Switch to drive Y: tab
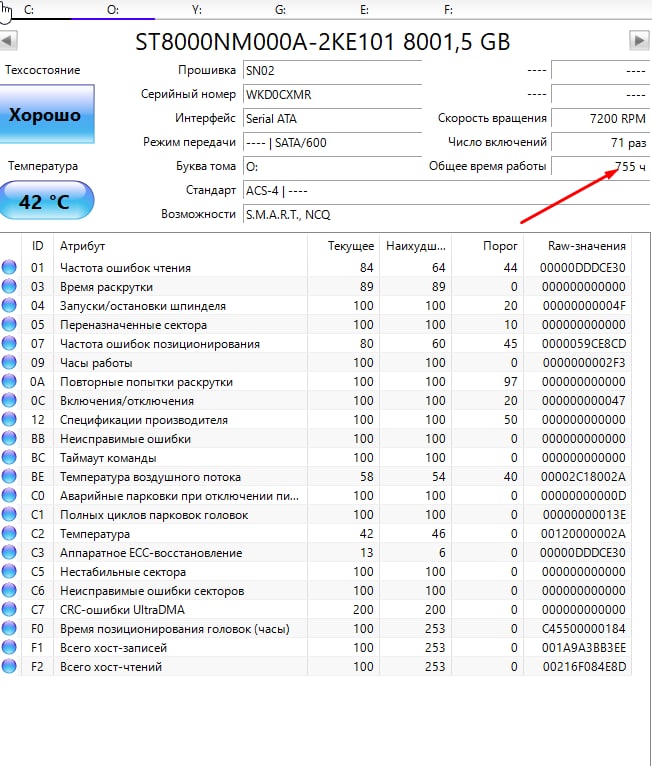The height and width of the screenshot is (766, 652). tap(197, 9)
